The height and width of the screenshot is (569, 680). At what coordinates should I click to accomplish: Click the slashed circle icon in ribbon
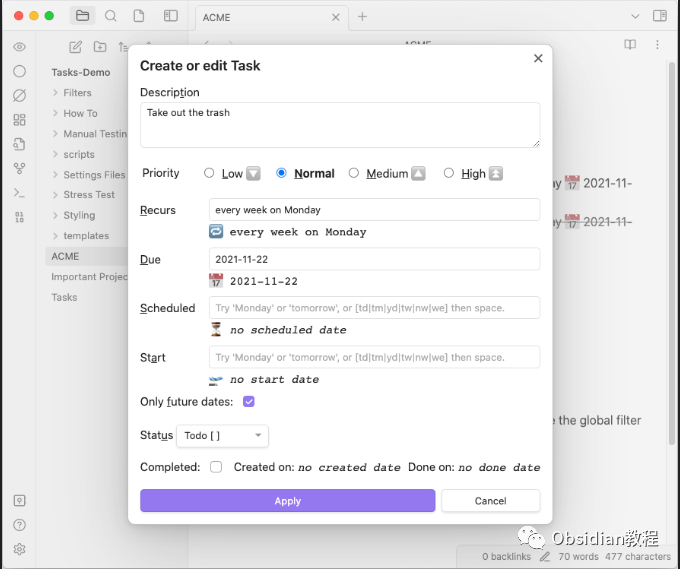tap(19, 95)
